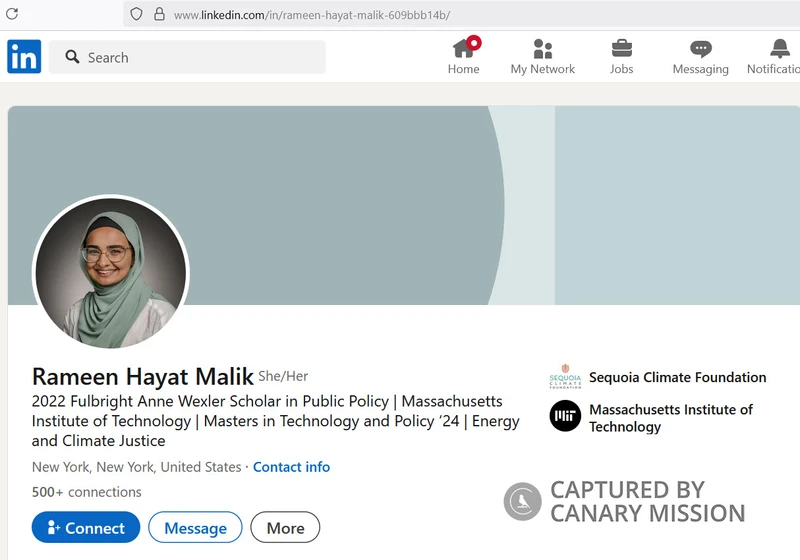This screenshot has height=560, width=800.
Task: Open the Jobs tab
Action: pyautogui.click(x=621, y=57)
